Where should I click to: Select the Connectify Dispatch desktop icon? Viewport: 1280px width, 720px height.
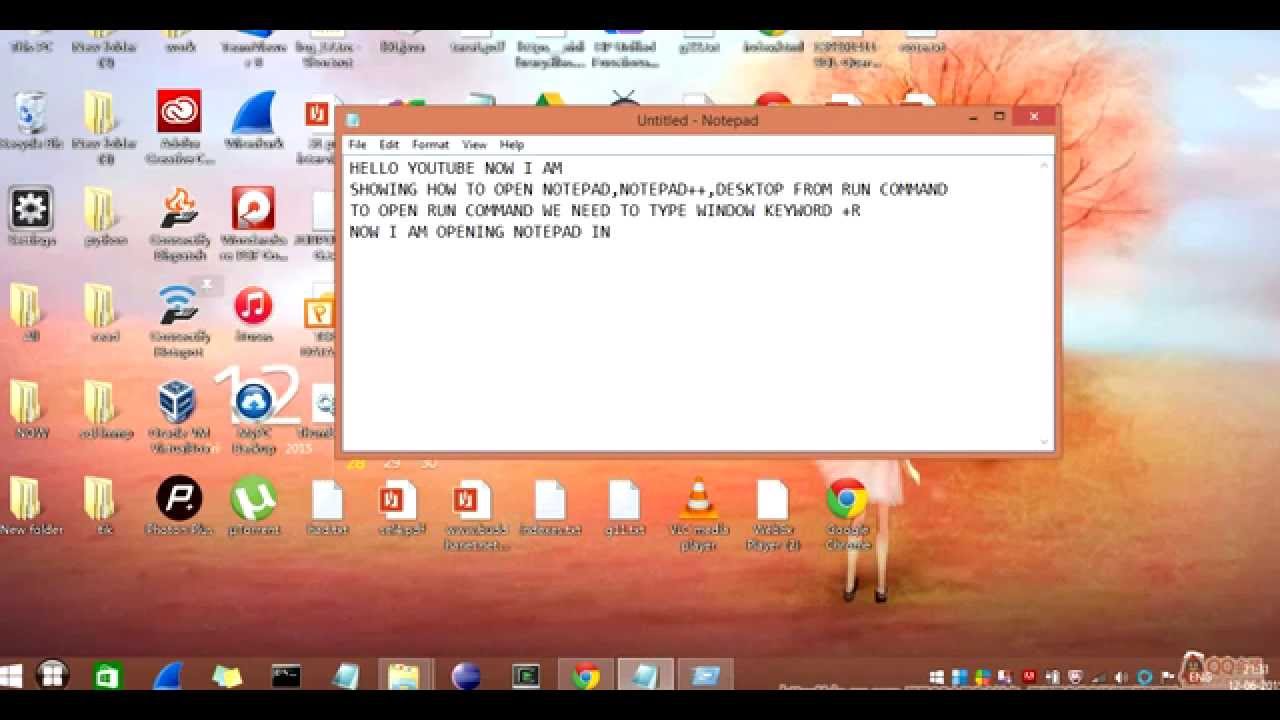pyautogui.click(x=179, y=223)
